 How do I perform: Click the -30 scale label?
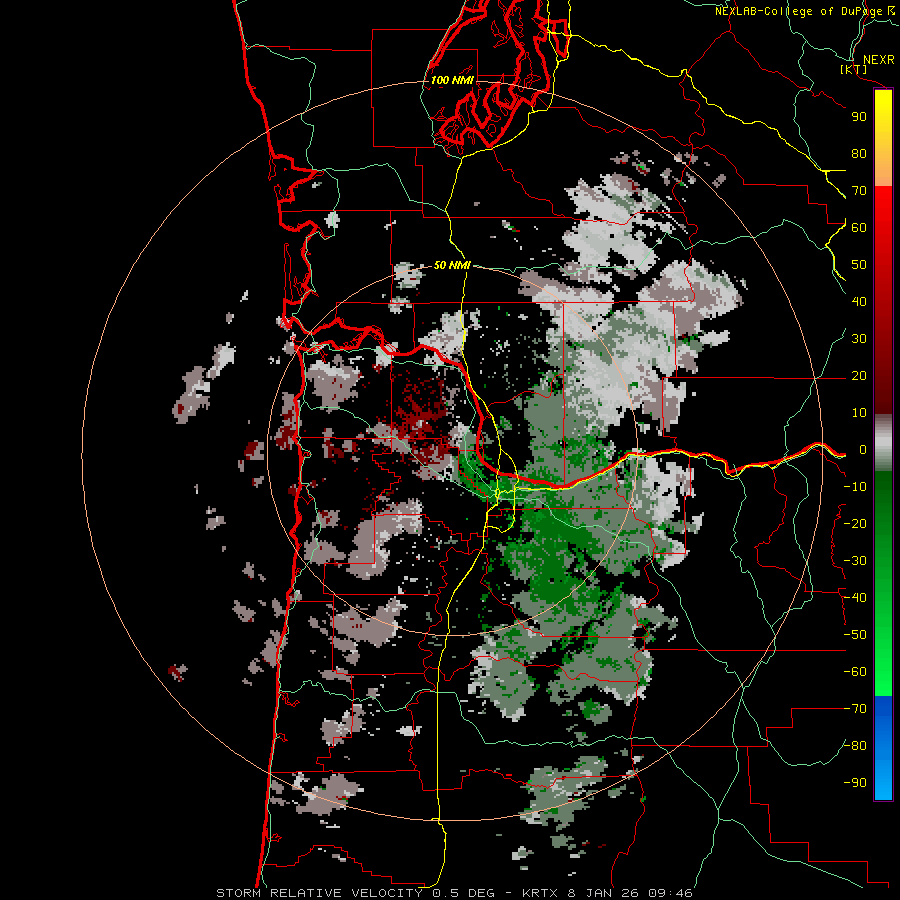pyautogui.click(x=855, y=561)
